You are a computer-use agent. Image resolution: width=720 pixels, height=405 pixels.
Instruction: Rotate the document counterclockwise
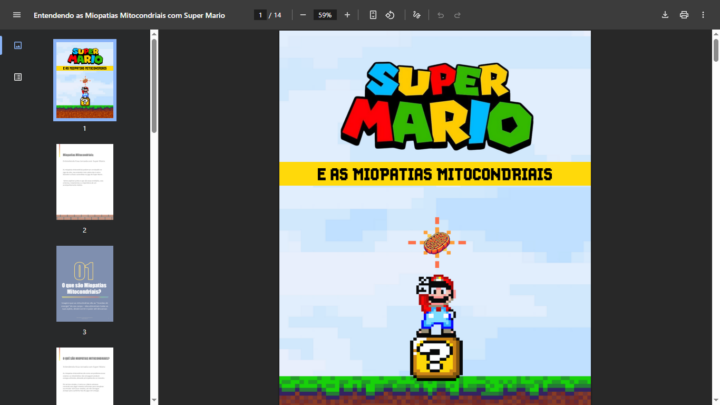point(390,15)
